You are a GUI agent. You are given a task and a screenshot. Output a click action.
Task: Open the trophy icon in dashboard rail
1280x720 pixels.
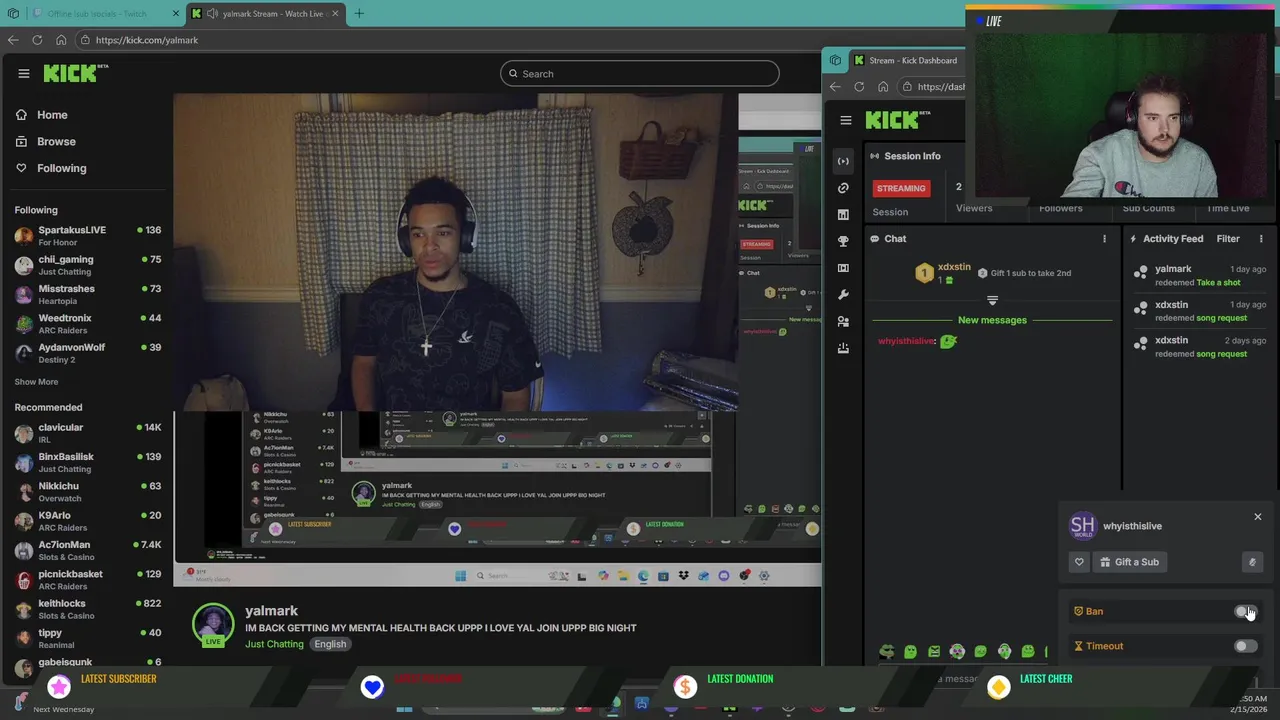click(843, 241)
